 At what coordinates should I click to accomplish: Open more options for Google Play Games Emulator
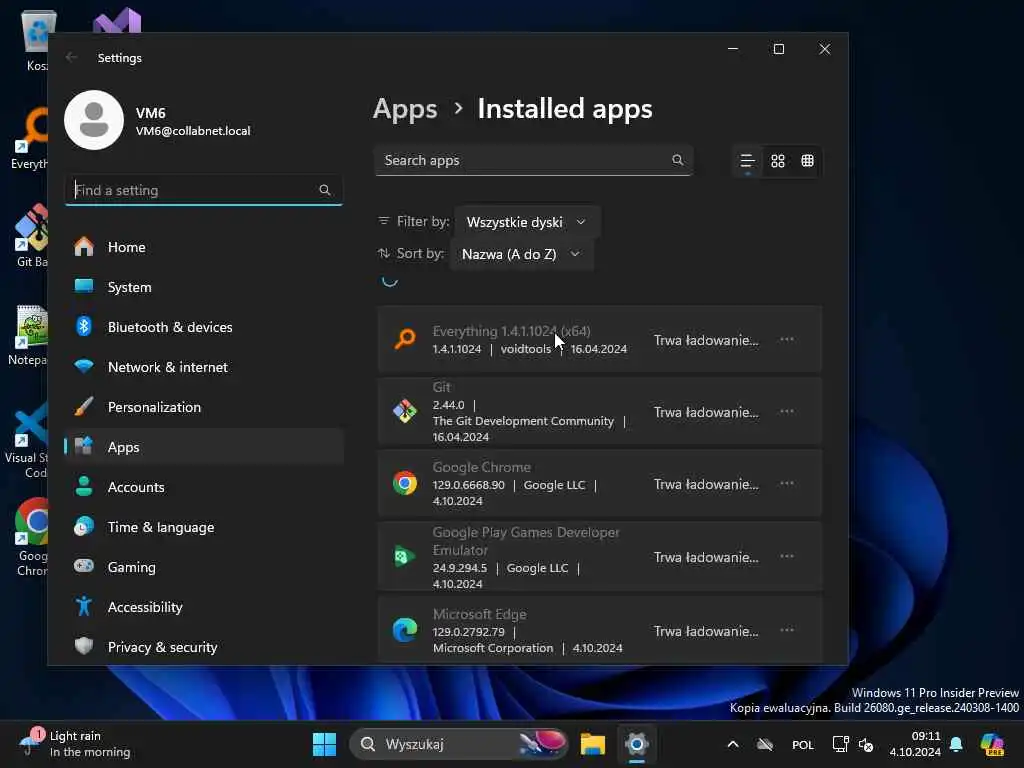[x=786, y=556]
